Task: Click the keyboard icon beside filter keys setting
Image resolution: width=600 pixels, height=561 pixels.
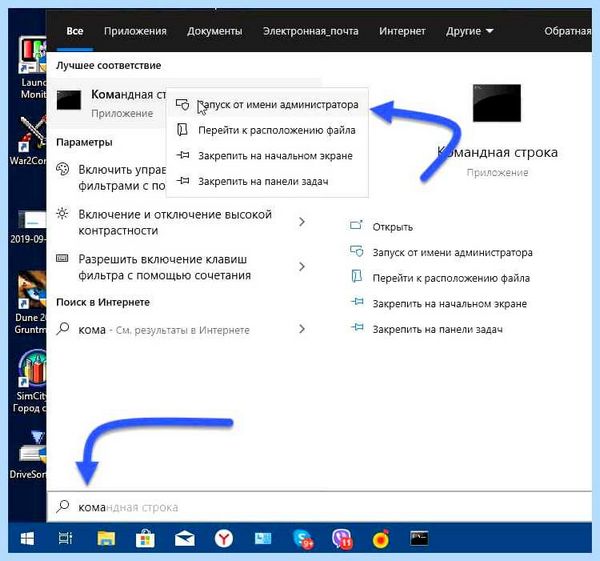Action: 62,258
